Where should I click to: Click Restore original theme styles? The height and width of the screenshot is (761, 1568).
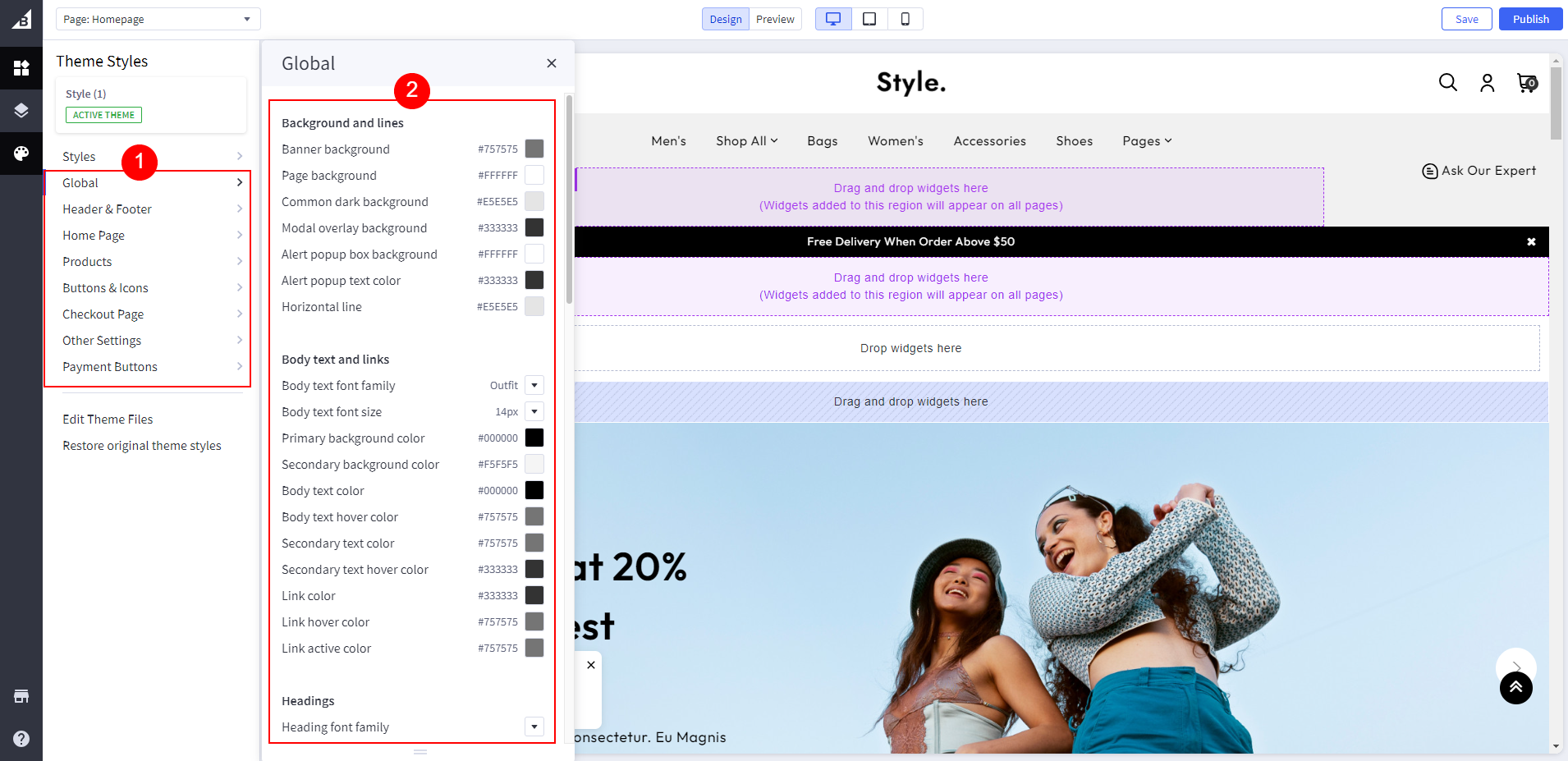(142, 446)
